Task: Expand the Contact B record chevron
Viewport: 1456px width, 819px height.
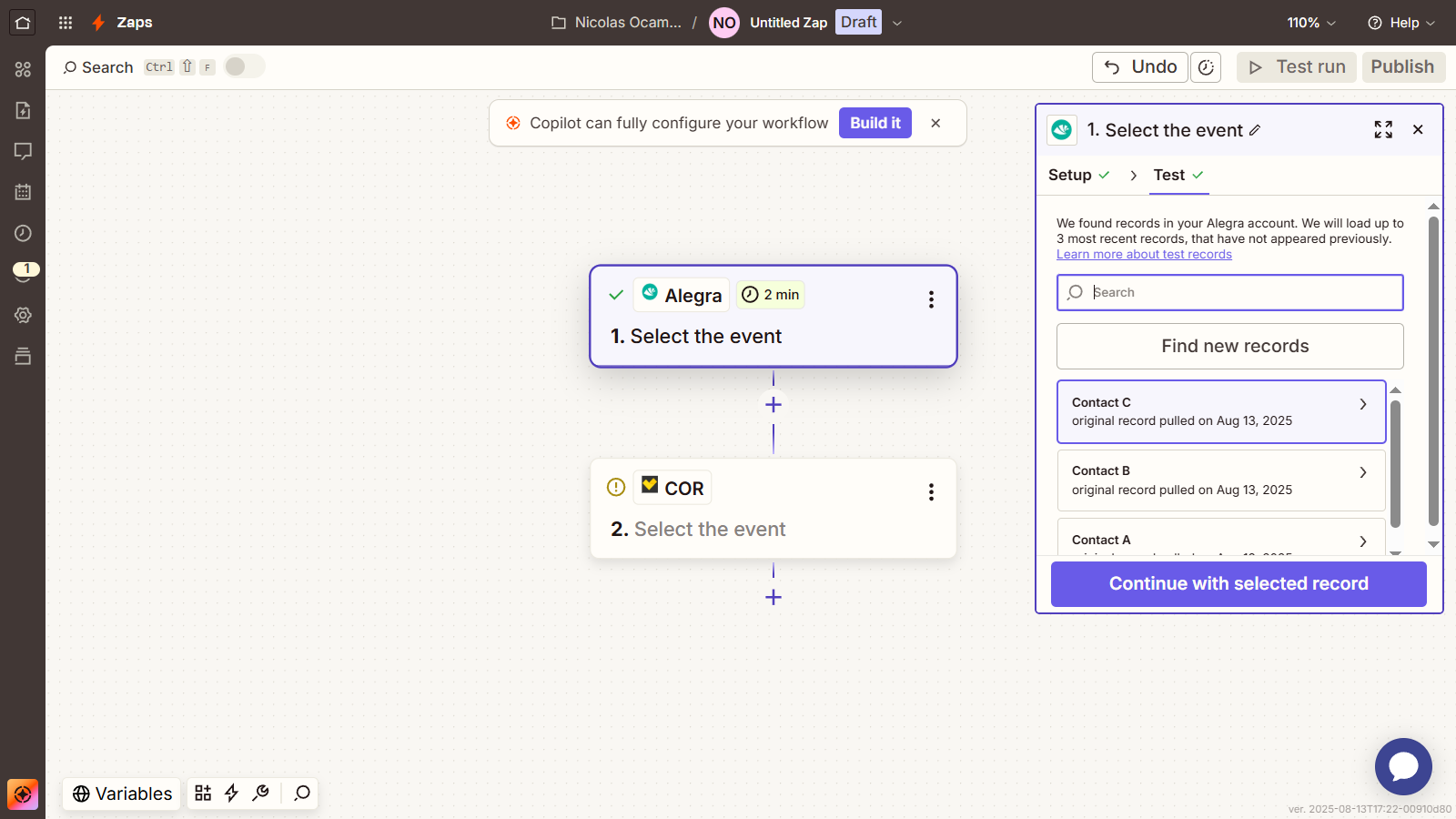Action: (x=1363, y=472)
